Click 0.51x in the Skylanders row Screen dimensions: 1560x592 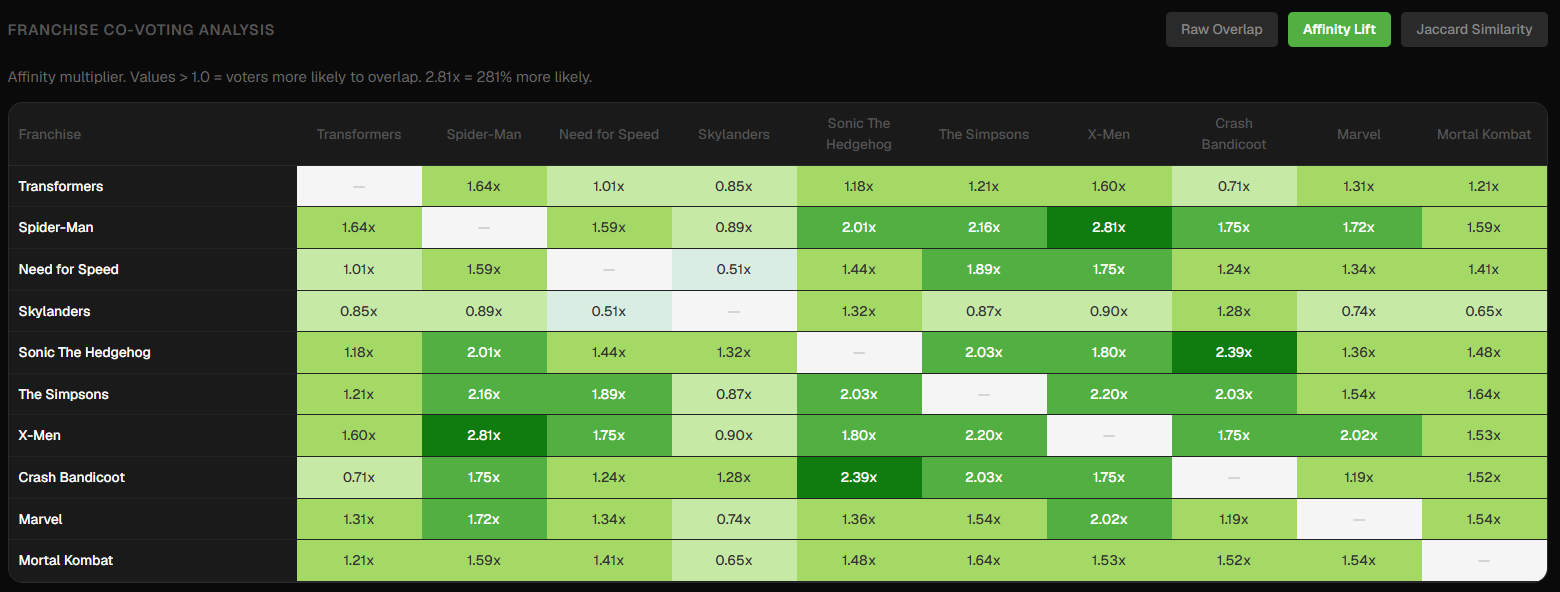click(x=609, y=311)
